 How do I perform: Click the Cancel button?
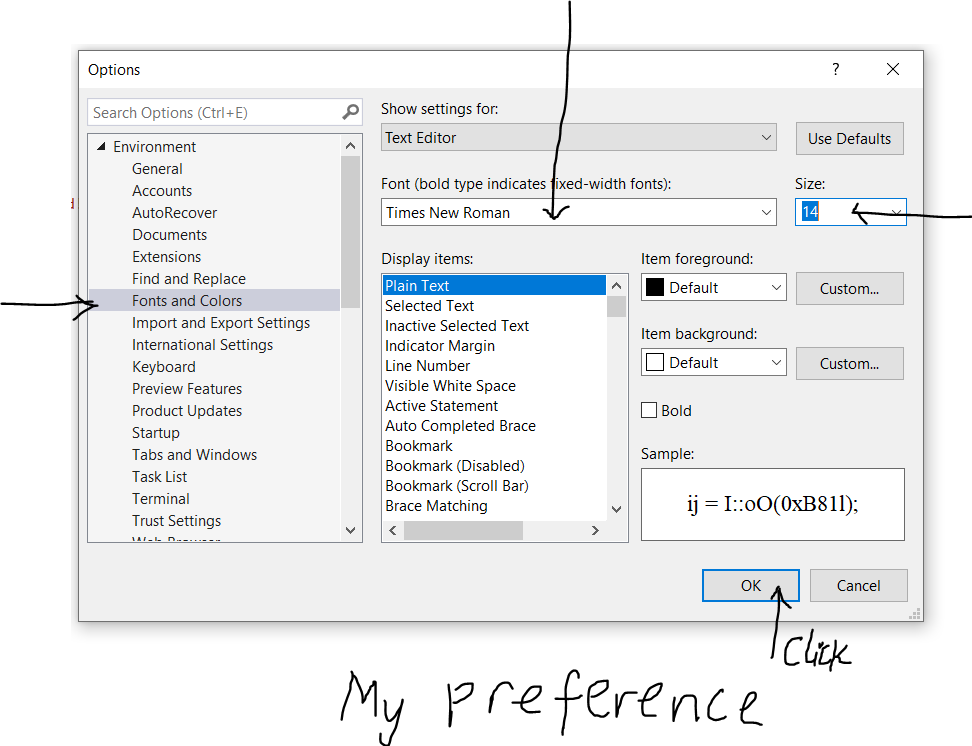(x=859, y=585)
